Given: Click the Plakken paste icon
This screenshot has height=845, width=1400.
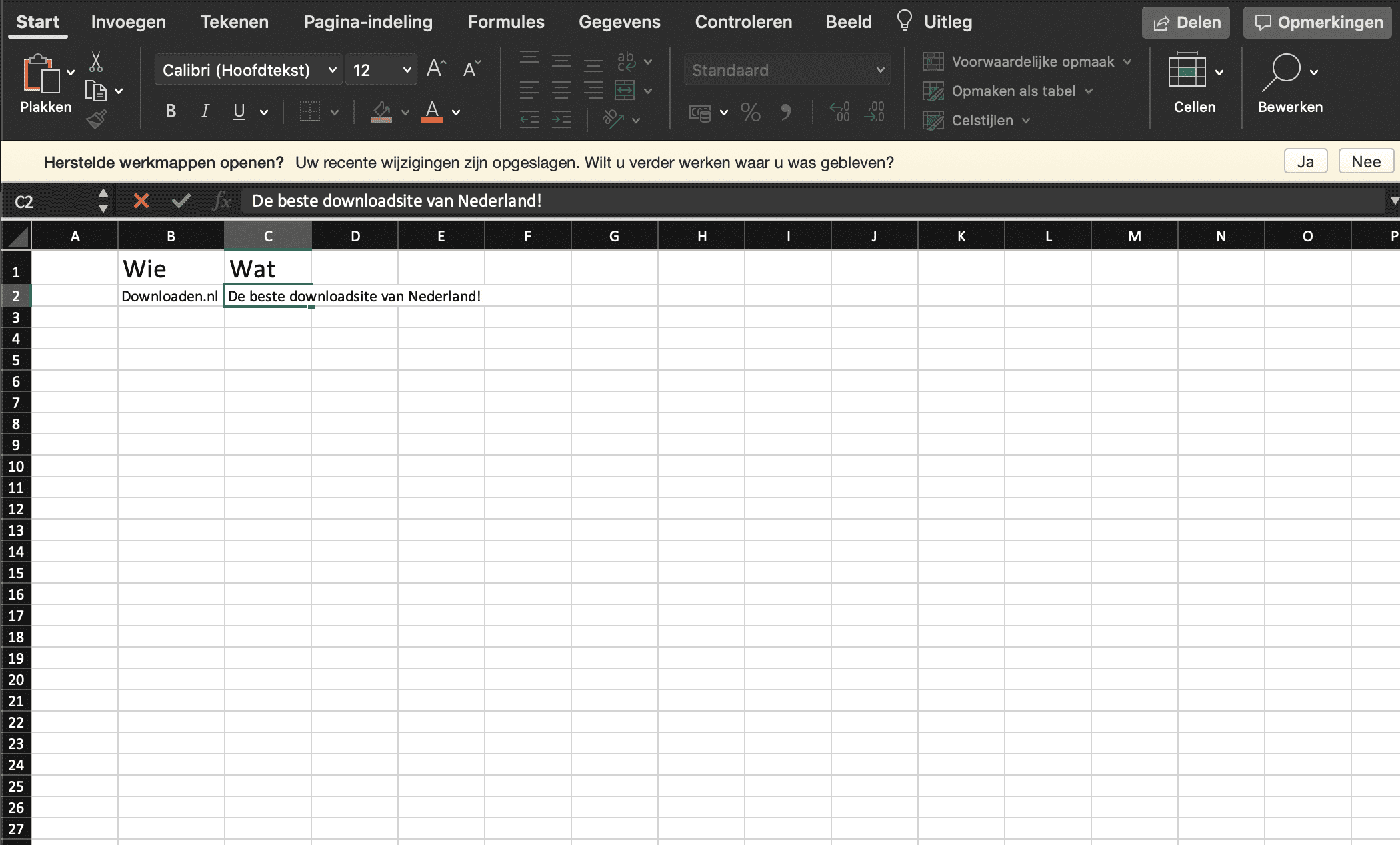Looking at the screenshot, I should coord(41,73).
